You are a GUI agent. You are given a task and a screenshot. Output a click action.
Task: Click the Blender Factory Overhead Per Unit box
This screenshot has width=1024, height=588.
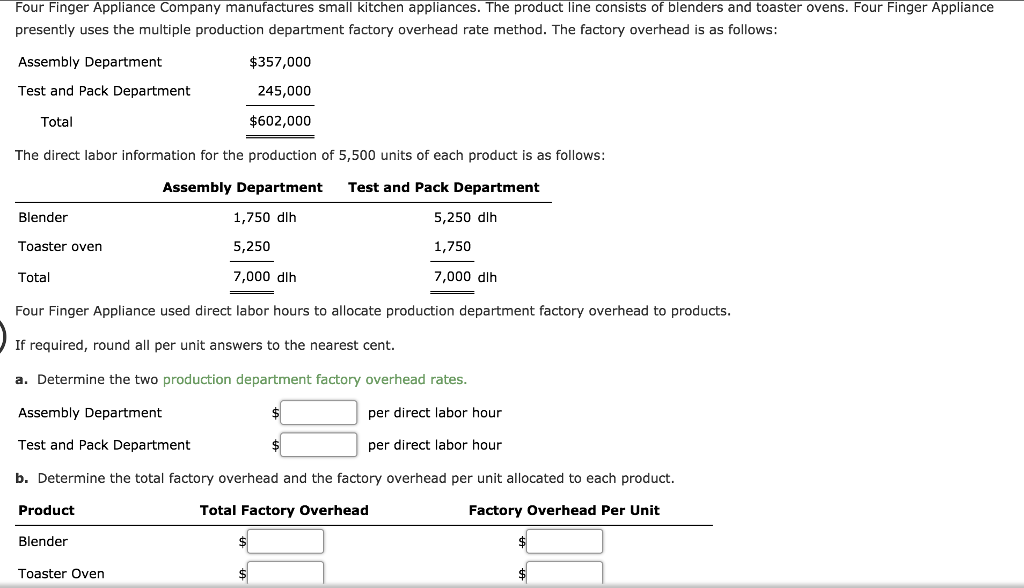point(565,541)
